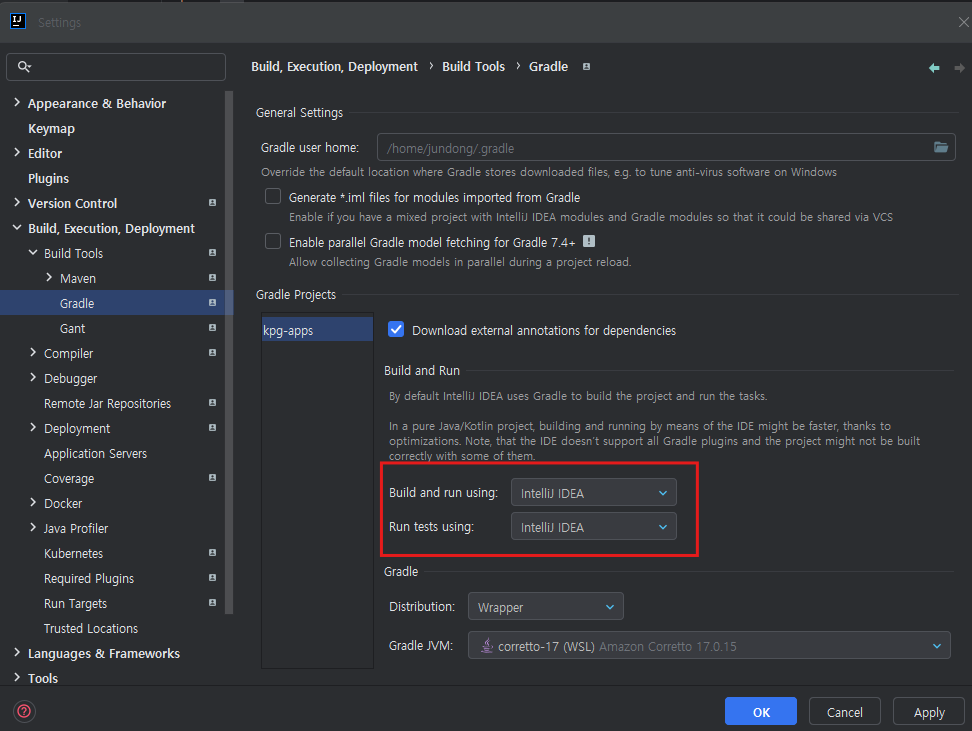Expand Appearance & Behavior tree node
The image size is (972, 731).
click(x=17, y=103)
